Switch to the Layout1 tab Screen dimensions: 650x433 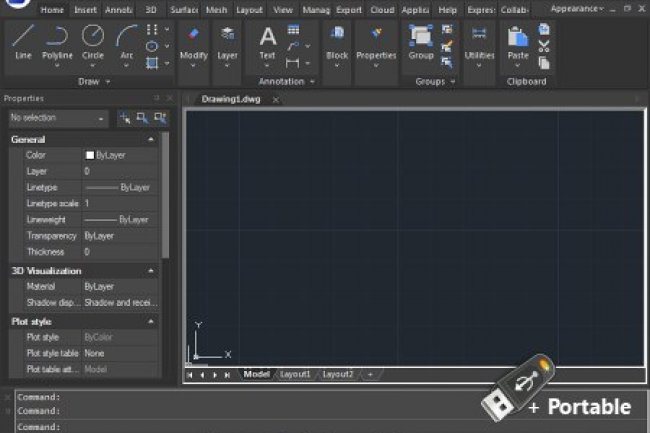coord(295,374)
